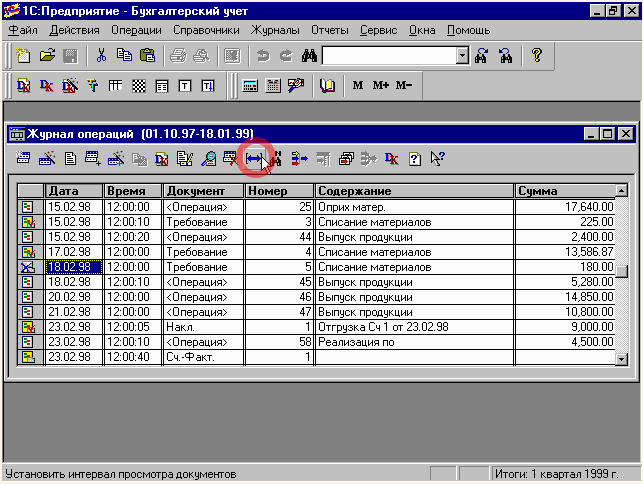Click the search text input field
Screen dimensions: 643x484
[388, 56]
